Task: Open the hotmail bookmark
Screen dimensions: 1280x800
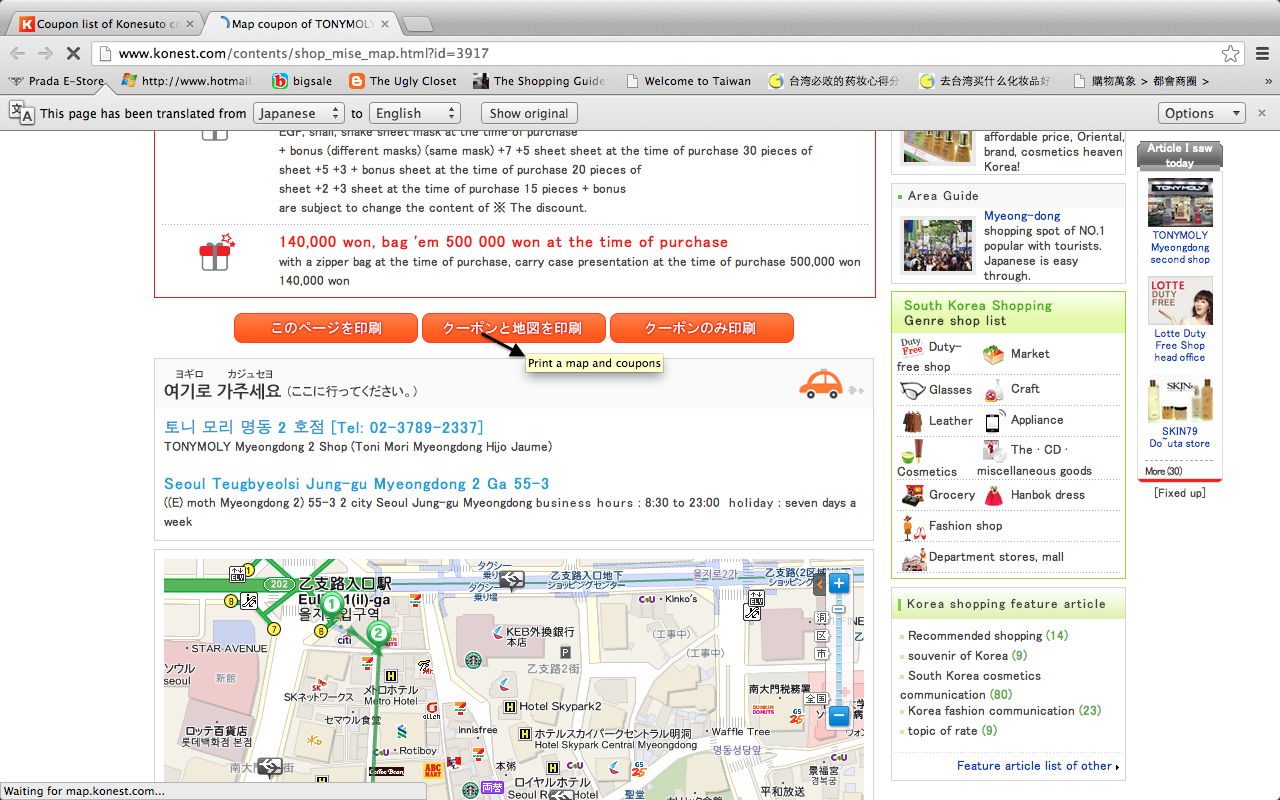Action: 187,81
